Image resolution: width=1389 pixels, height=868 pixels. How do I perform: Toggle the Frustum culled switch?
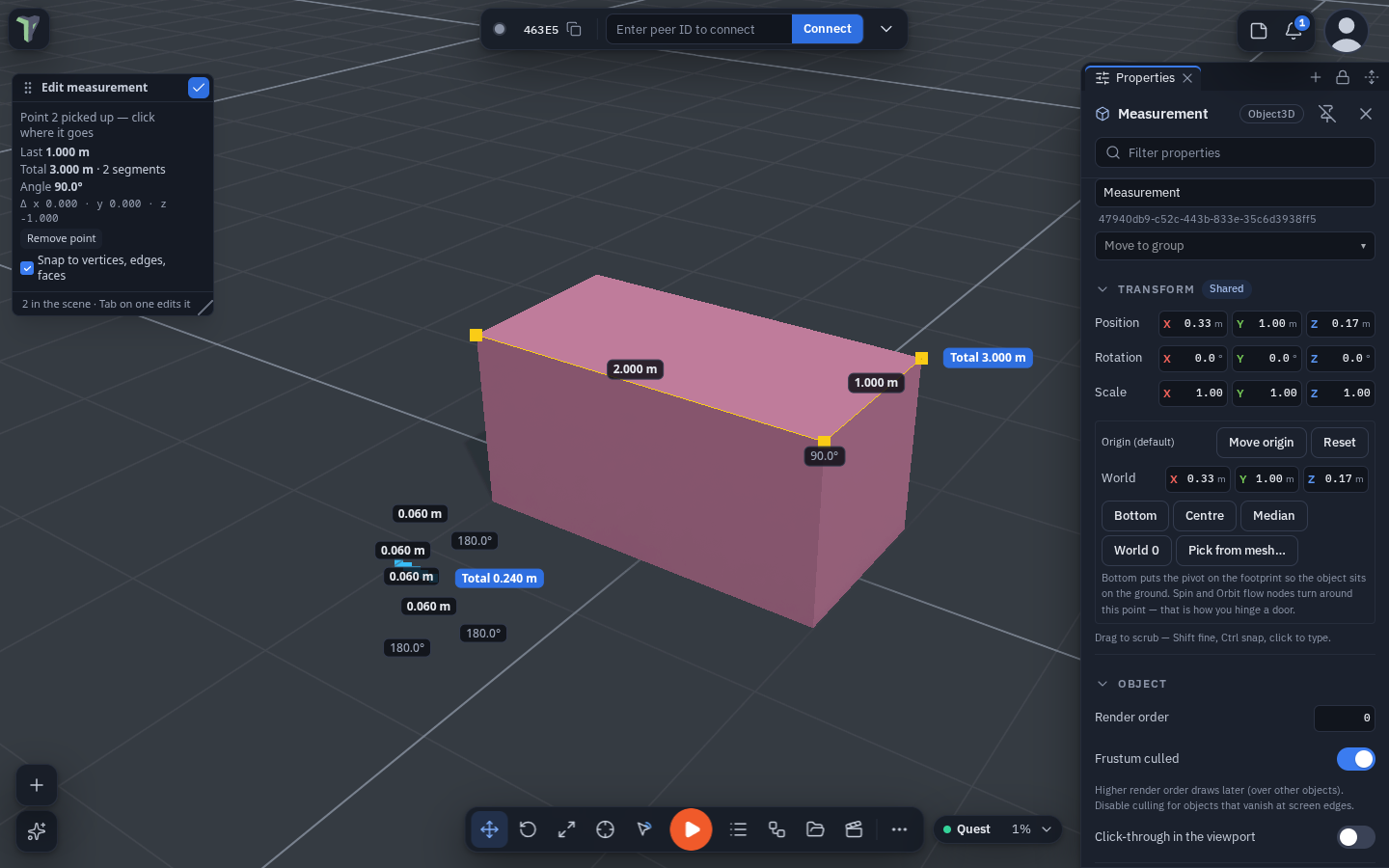(x=1355, y=759)
